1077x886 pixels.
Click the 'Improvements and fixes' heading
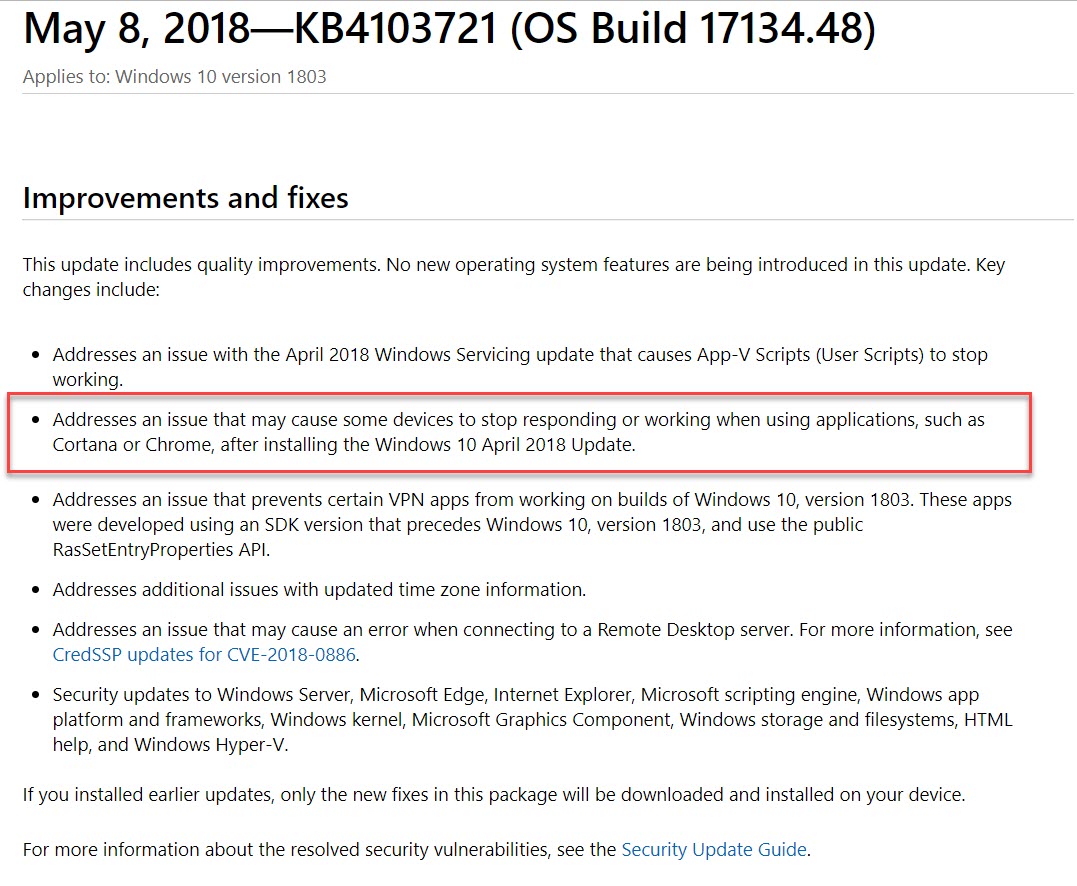point(185,198)
